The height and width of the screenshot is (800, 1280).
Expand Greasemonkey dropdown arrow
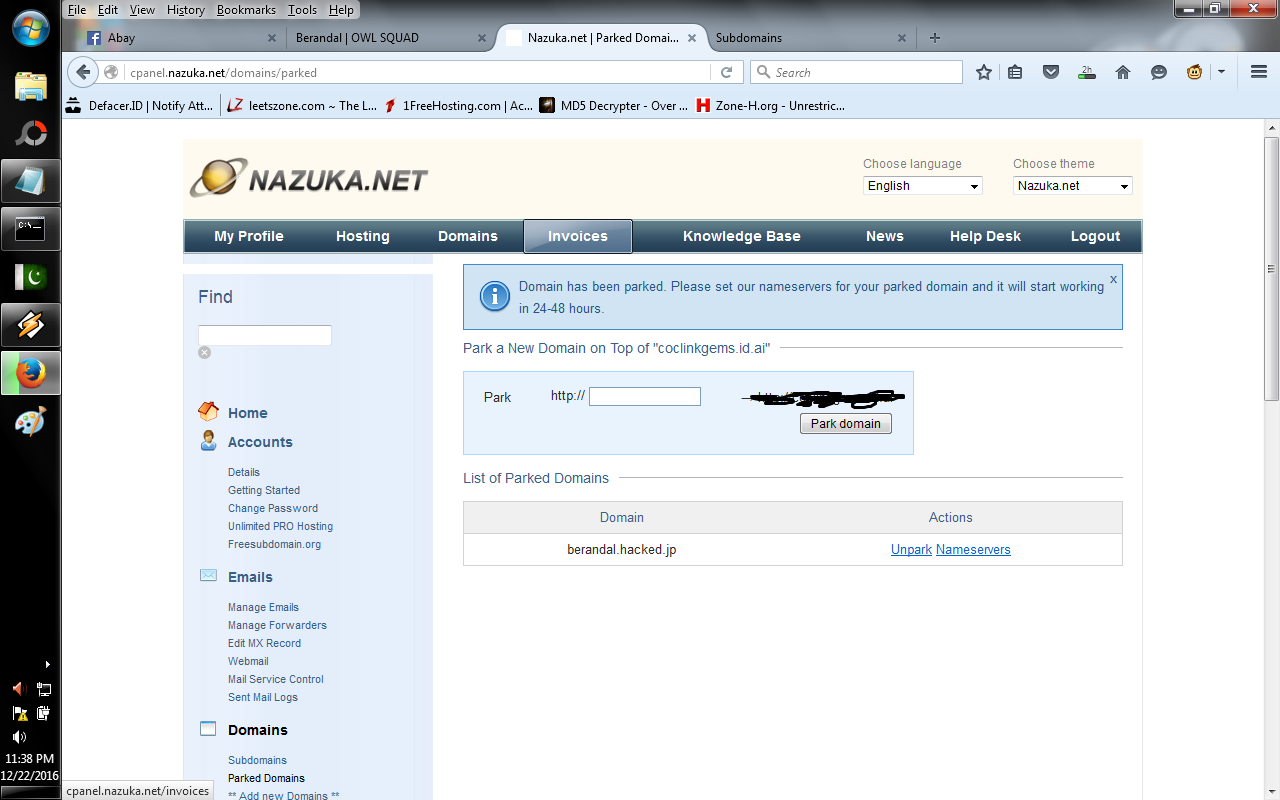tap(1221, 72)
